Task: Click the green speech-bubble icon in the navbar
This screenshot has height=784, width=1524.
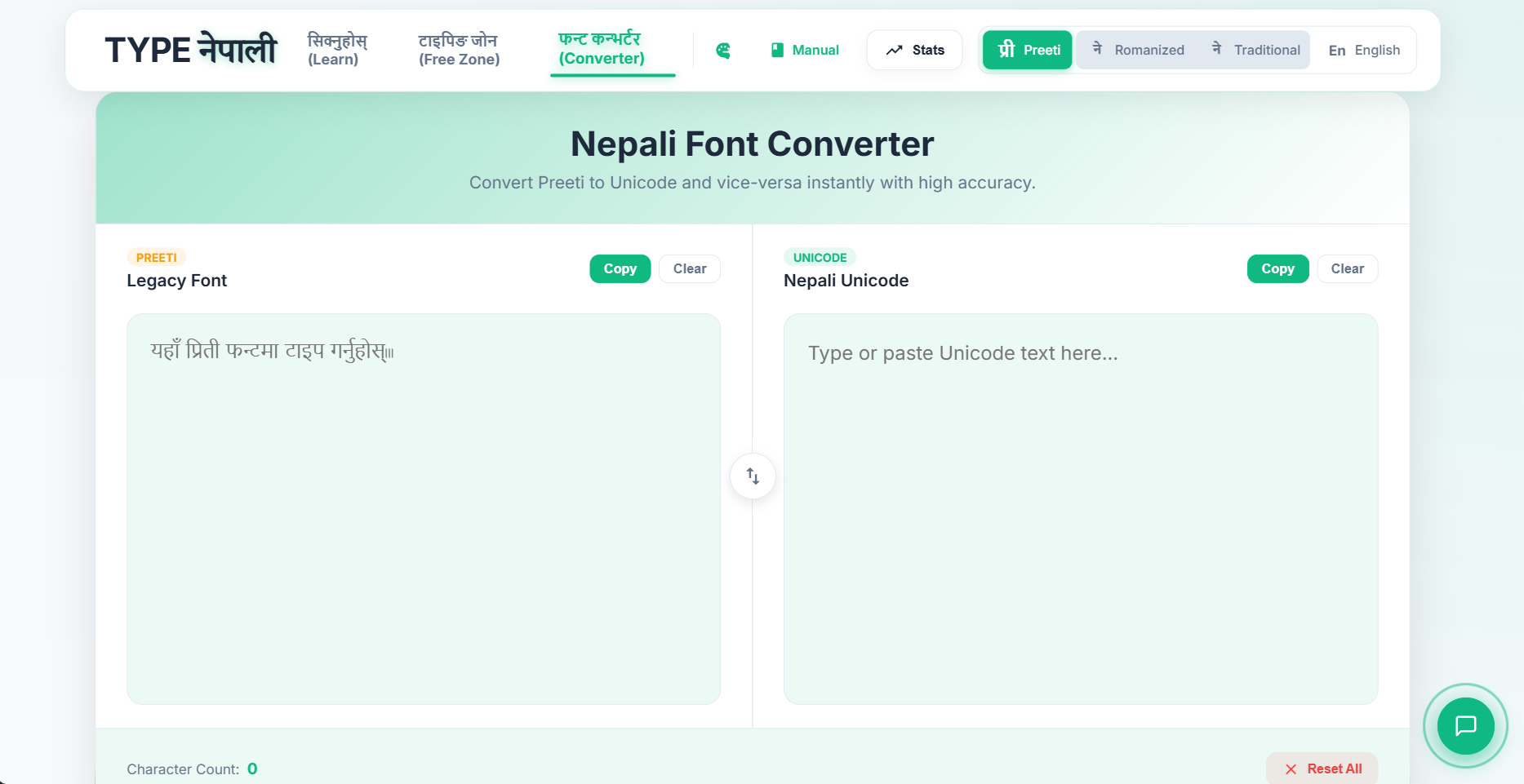Action: (722, 50)
